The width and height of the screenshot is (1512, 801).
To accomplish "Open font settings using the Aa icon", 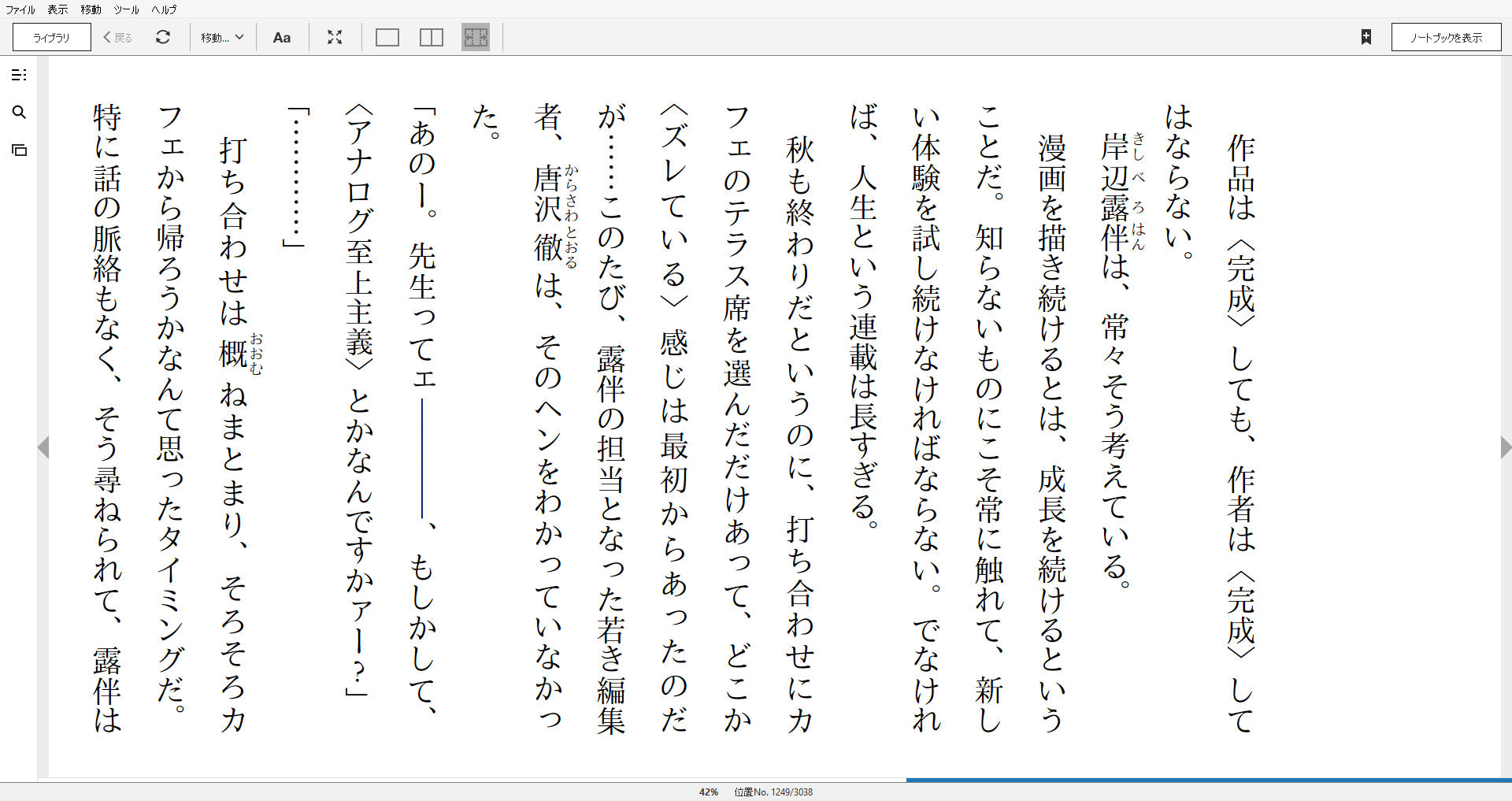I will click(282, 37).
